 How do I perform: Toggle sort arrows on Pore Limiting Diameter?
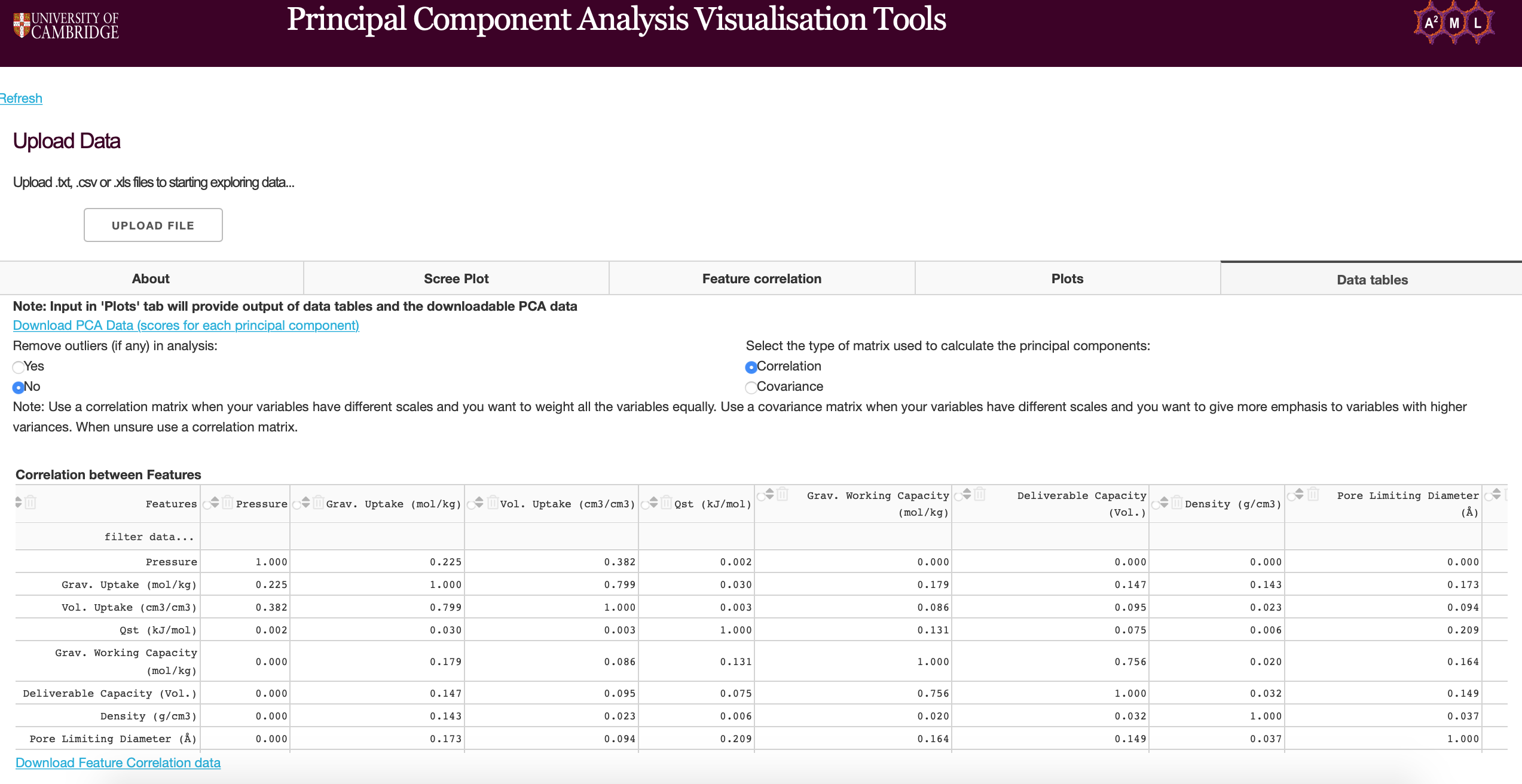pyautogui.click(x=1299, y=494)
